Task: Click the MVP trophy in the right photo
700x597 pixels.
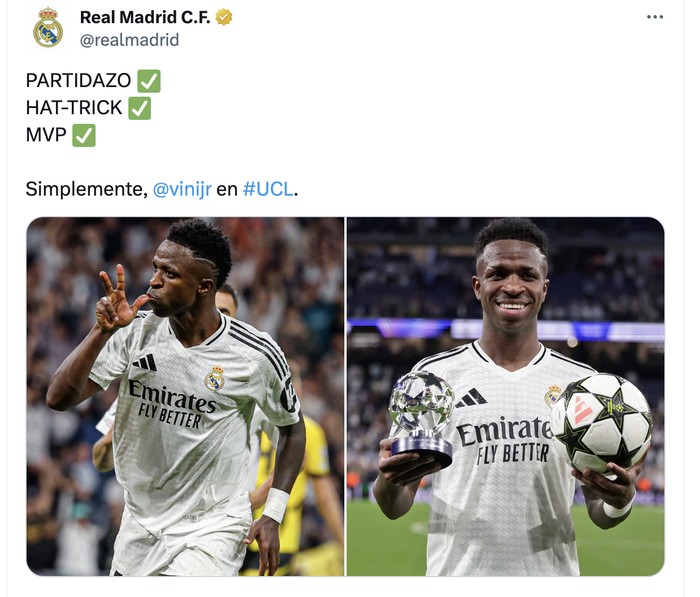Action: pos(421,418)
